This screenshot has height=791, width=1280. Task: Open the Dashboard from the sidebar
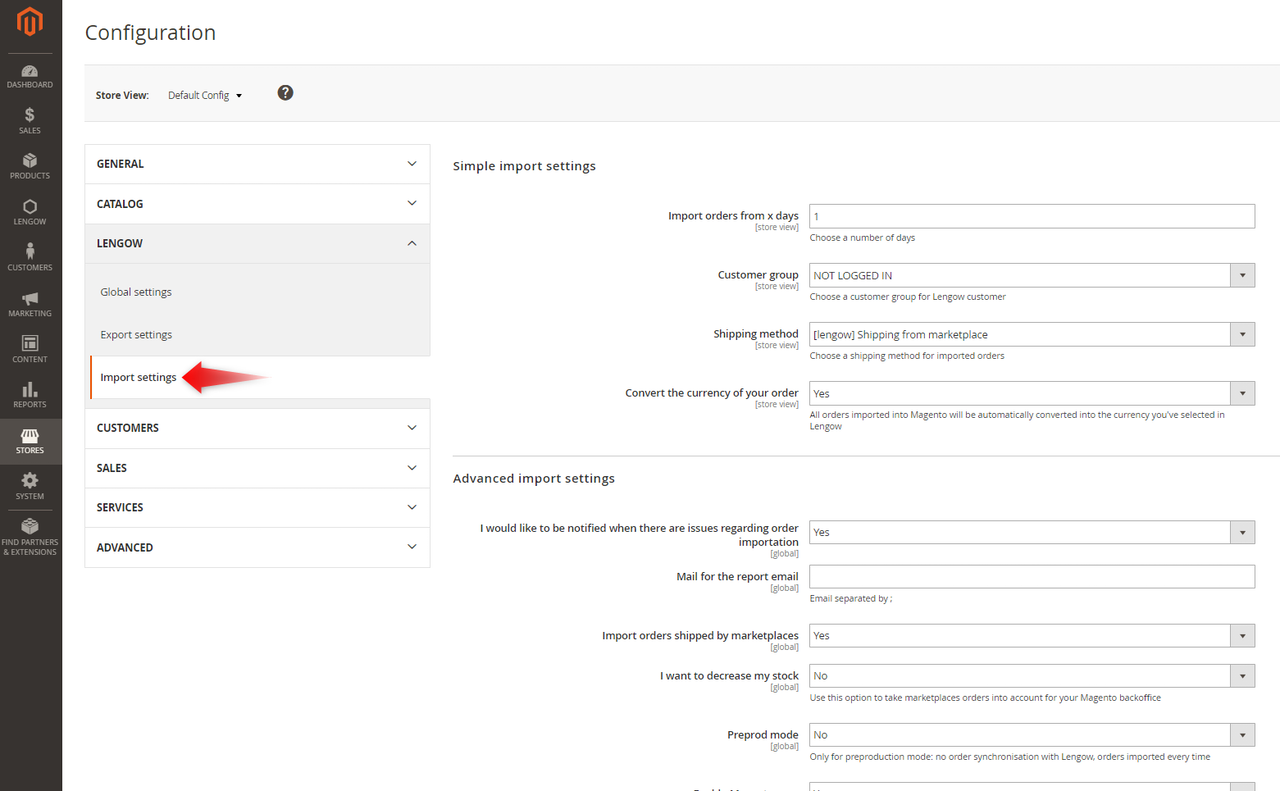click(30, 75)
